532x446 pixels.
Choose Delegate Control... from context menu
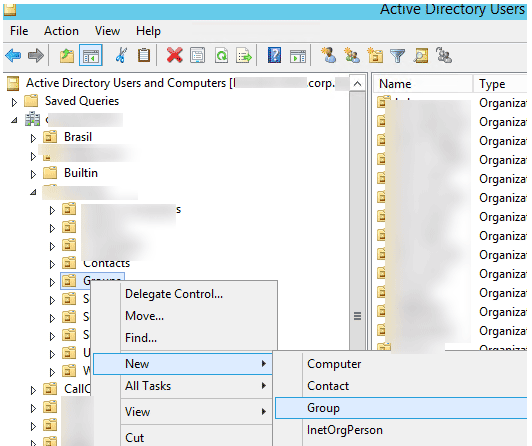point(185,294)
